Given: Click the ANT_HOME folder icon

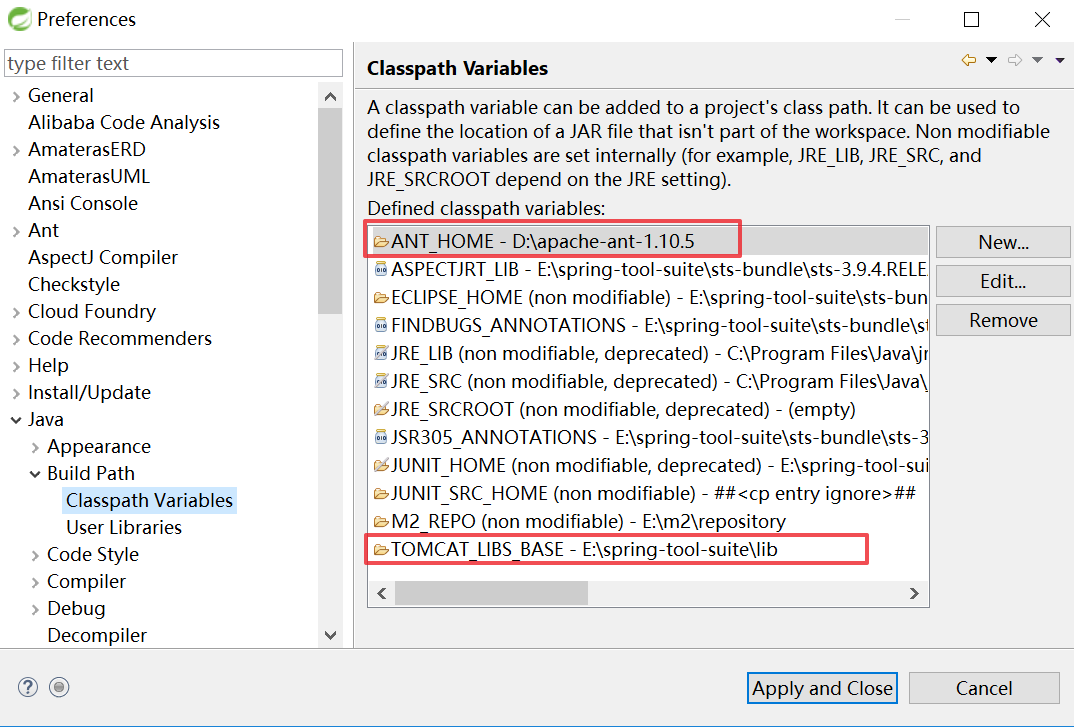Looking at the screenshot, I should (381, 241).
